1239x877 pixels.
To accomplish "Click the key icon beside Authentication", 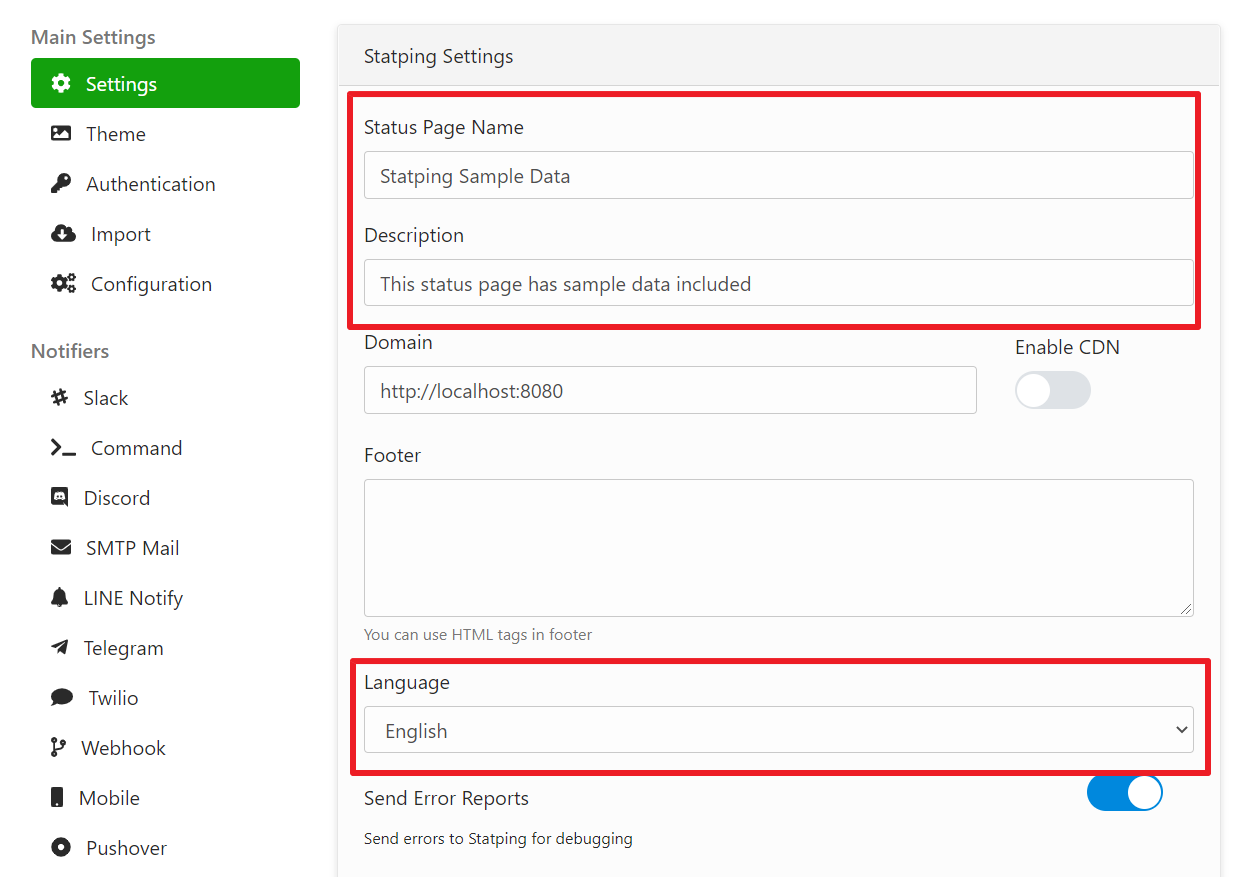I will [x=61, y=183].
